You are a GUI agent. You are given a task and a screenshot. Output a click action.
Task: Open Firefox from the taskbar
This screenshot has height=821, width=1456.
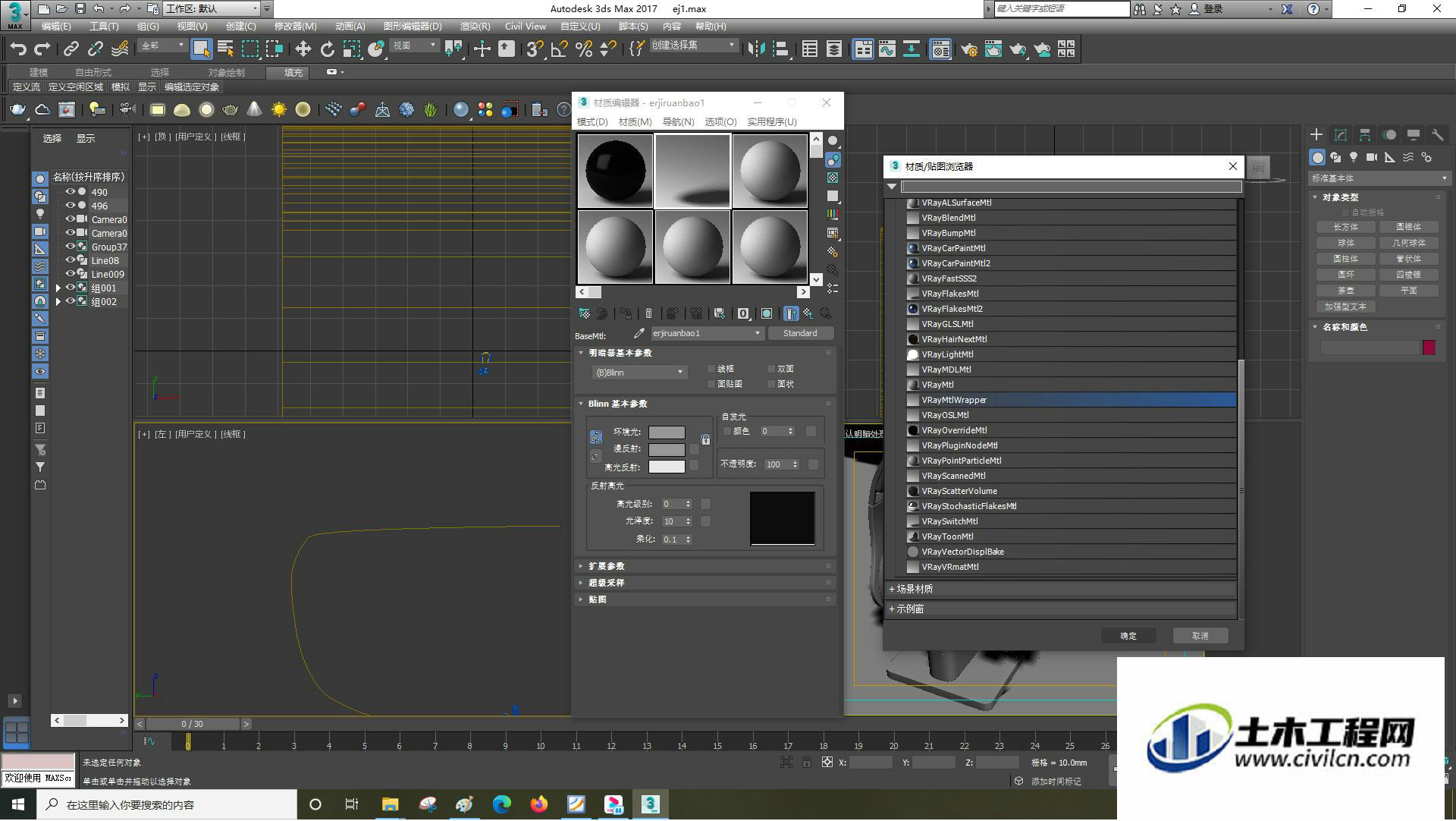539,804
